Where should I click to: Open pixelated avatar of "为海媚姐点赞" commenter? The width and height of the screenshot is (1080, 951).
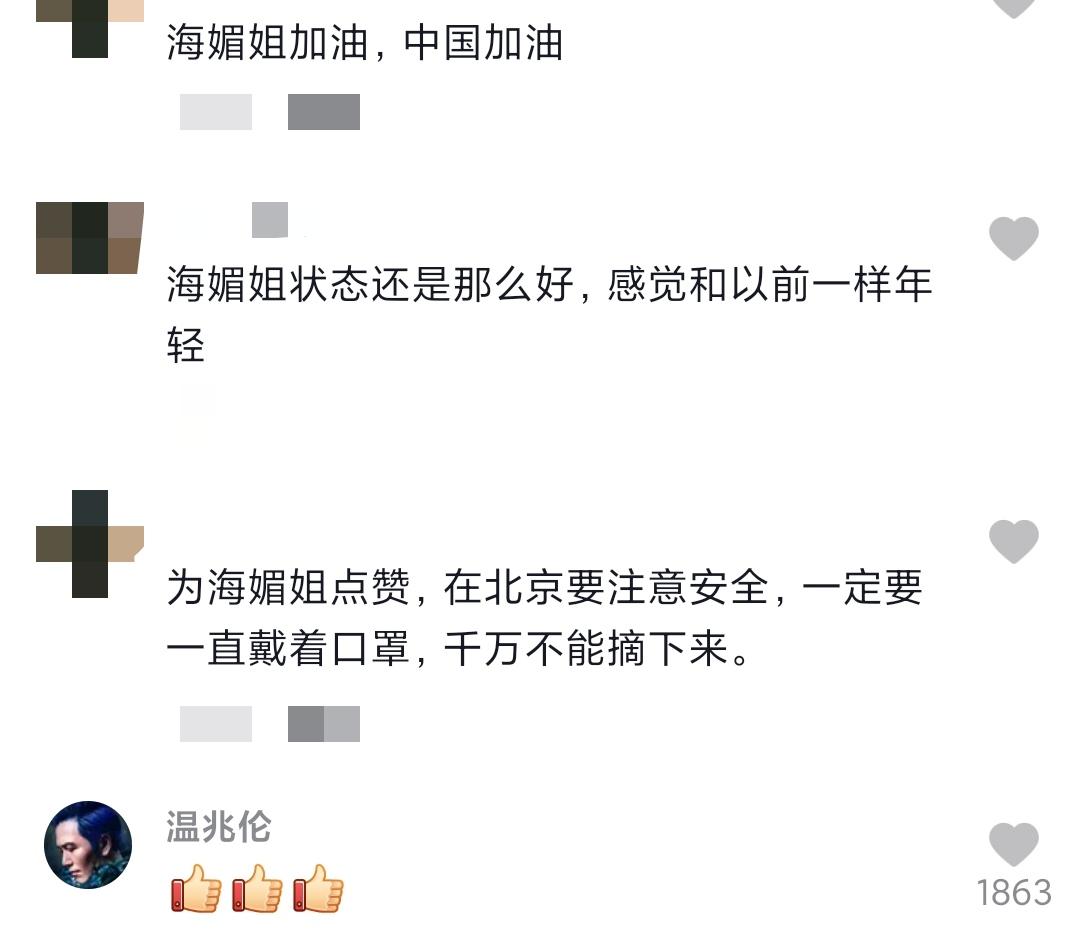(x=90, y=543)
